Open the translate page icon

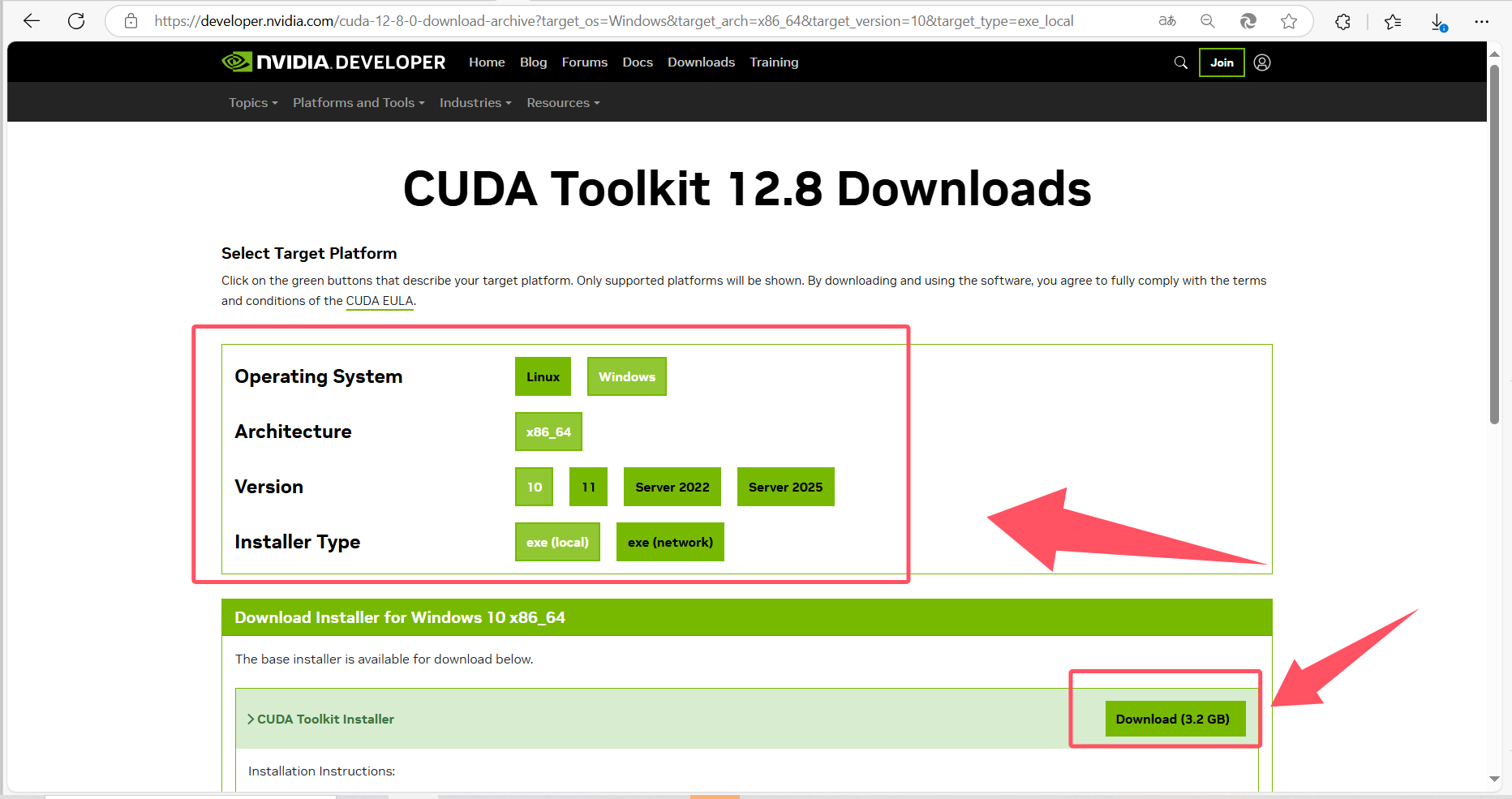[1167, 21]
